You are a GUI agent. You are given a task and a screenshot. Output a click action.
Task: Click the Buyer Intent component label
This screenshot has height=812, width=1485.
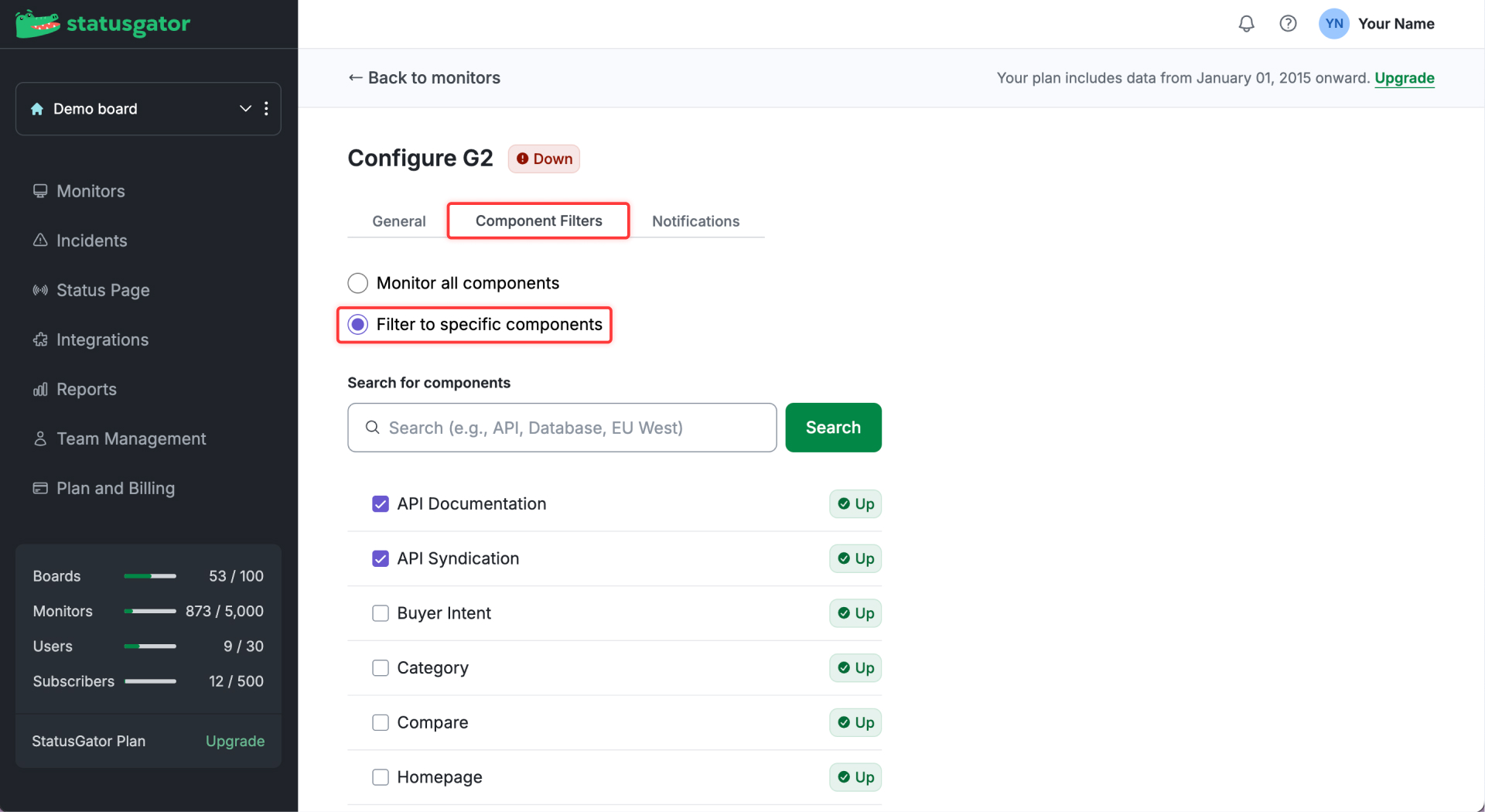pos(444,613)
